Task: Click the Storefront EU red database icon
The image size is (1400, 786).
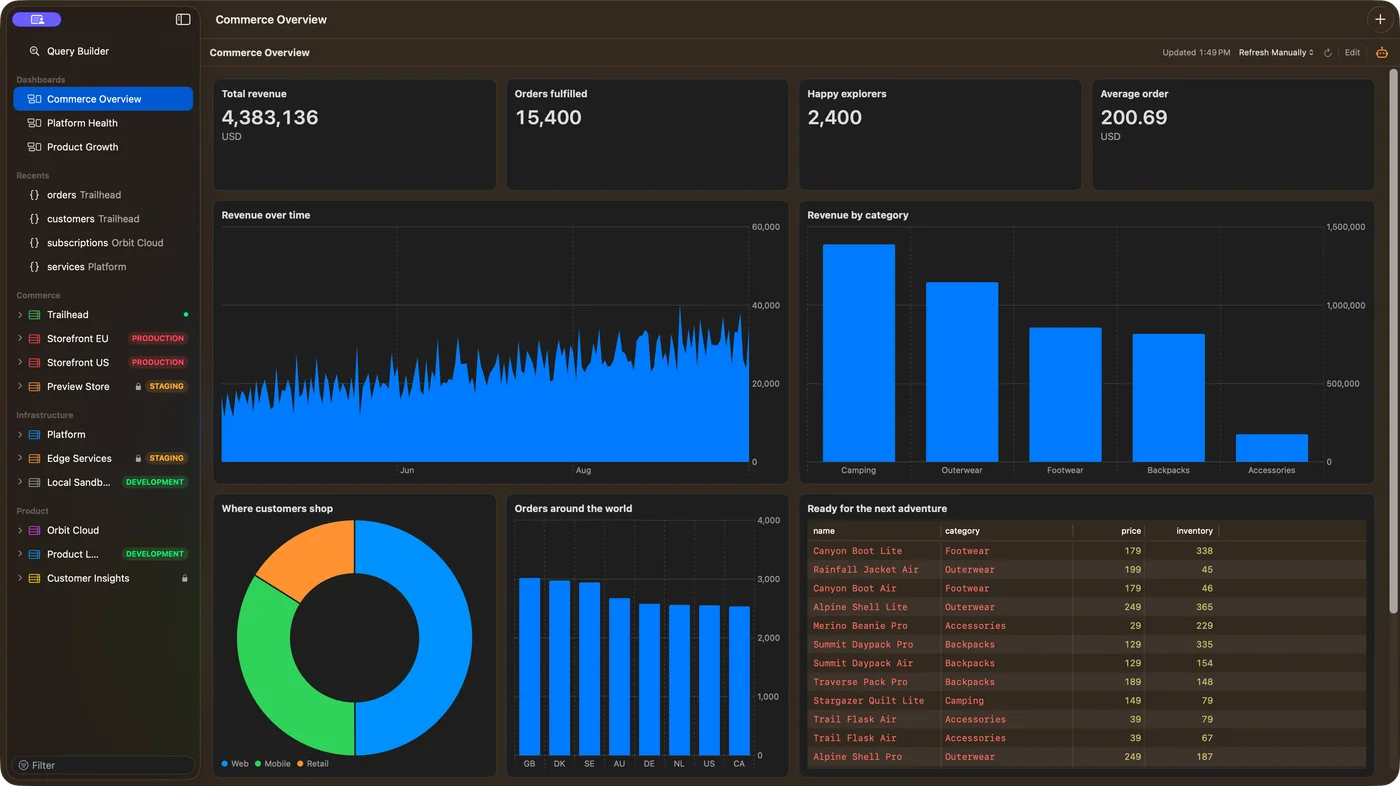Action: (x=34, y=339)
